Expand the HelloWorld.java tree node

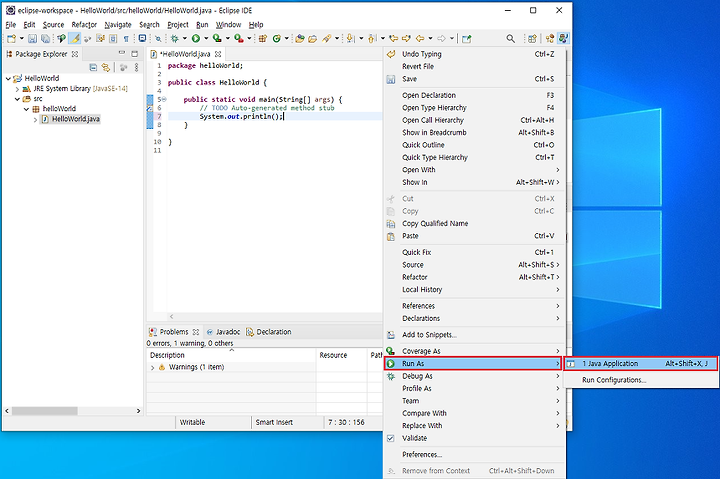[35, 119]
